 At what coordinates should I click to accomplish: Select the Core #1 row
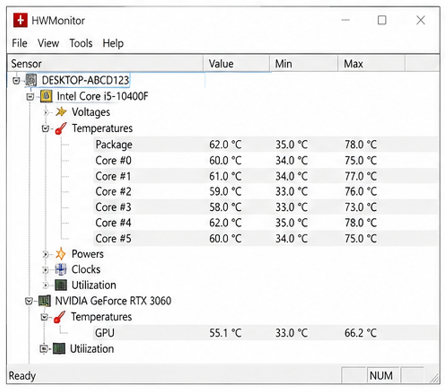[x=266, y=176]
